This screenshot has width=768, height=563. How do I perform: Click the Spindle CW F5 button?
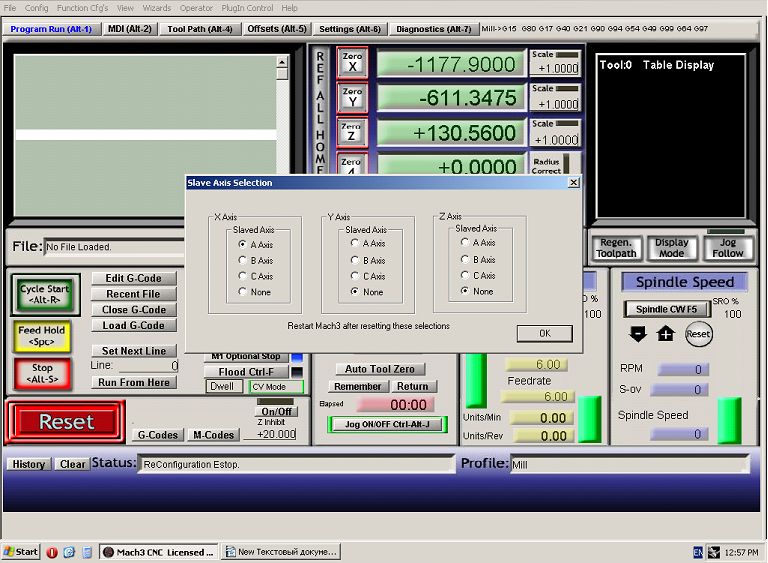[x=666, y=309]
